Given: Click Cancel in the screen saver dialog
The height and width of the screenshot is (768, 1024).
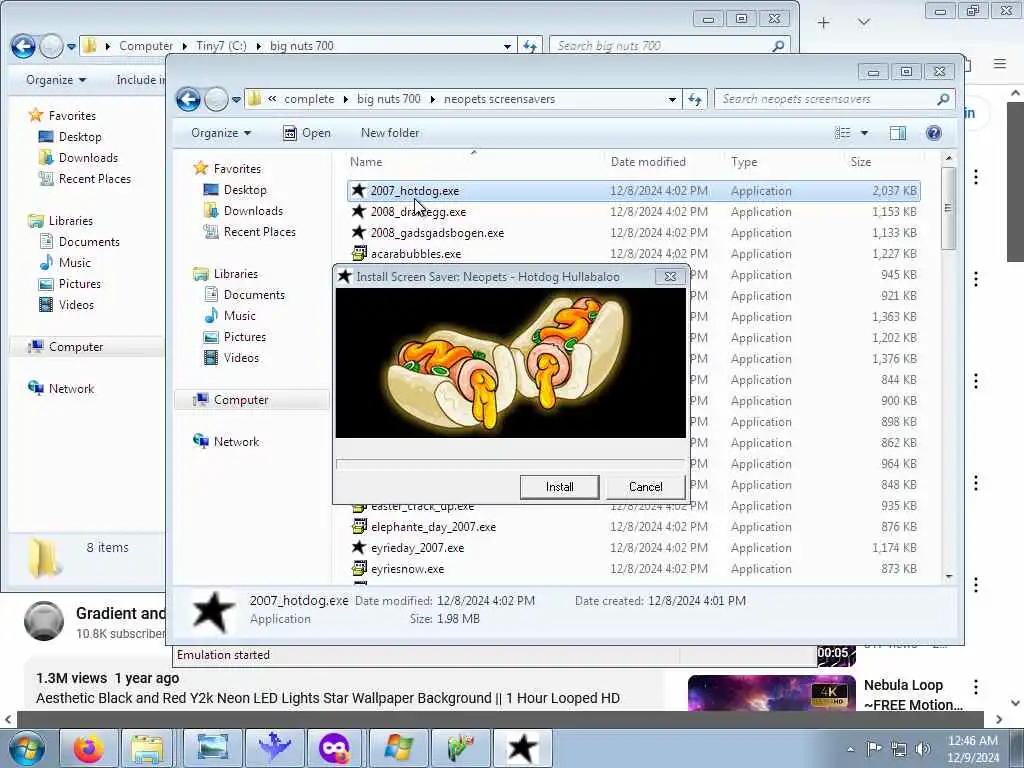Looking at the screenshot, I should click(645, 487).
